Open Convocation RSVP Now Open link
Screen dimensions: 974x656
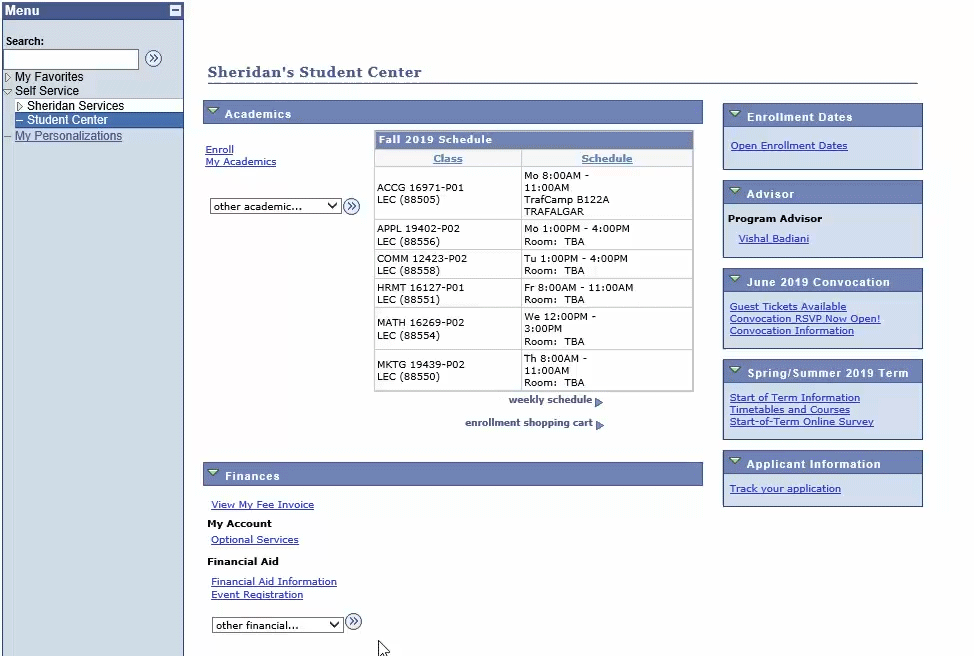[805, 319]
